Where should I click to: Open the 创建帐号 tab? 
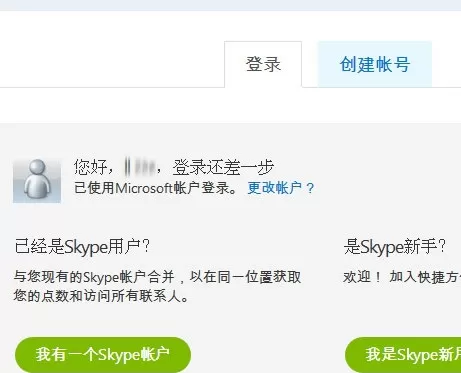coord(375,64)
